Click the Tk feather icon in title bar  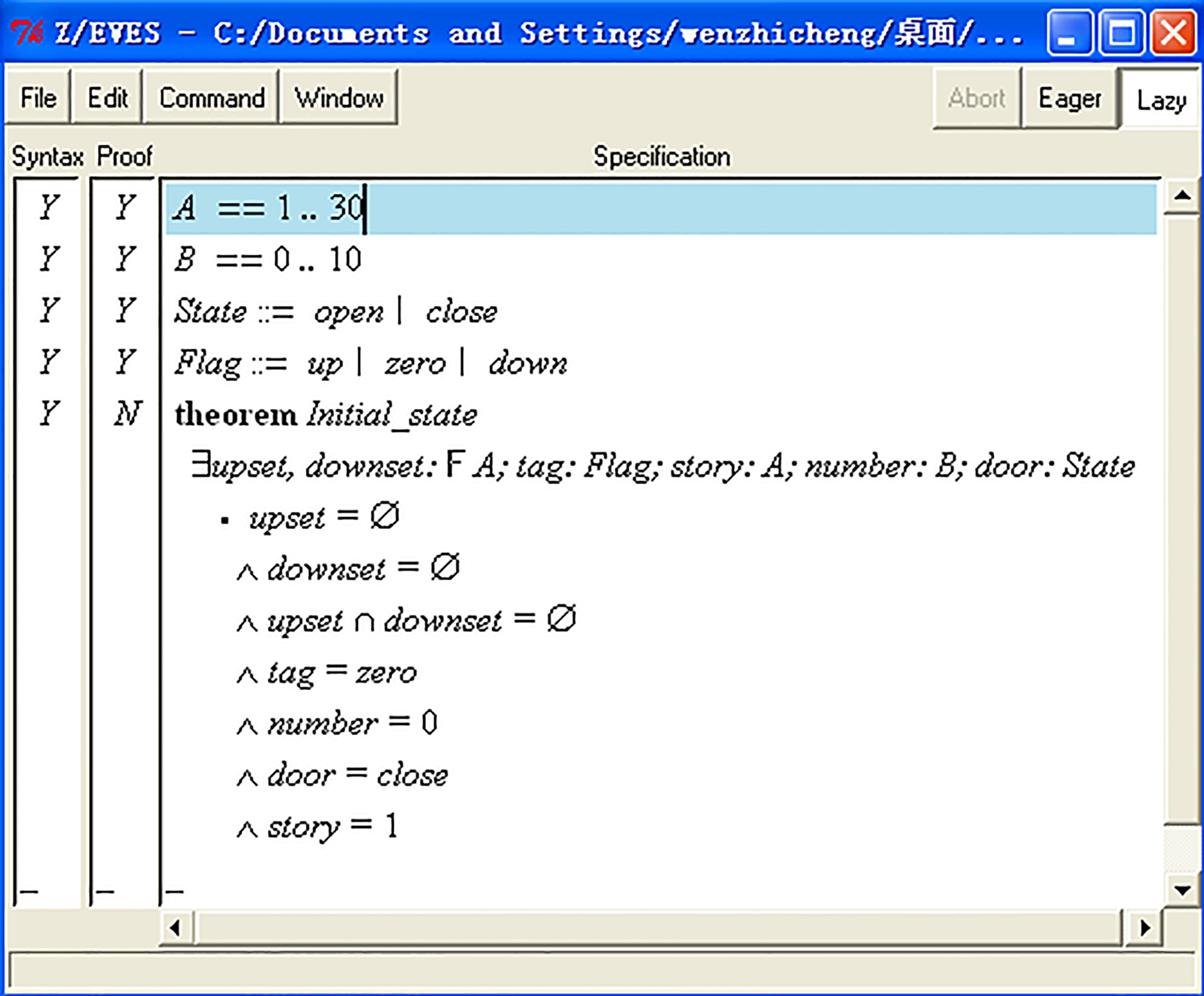click(26, 33)
